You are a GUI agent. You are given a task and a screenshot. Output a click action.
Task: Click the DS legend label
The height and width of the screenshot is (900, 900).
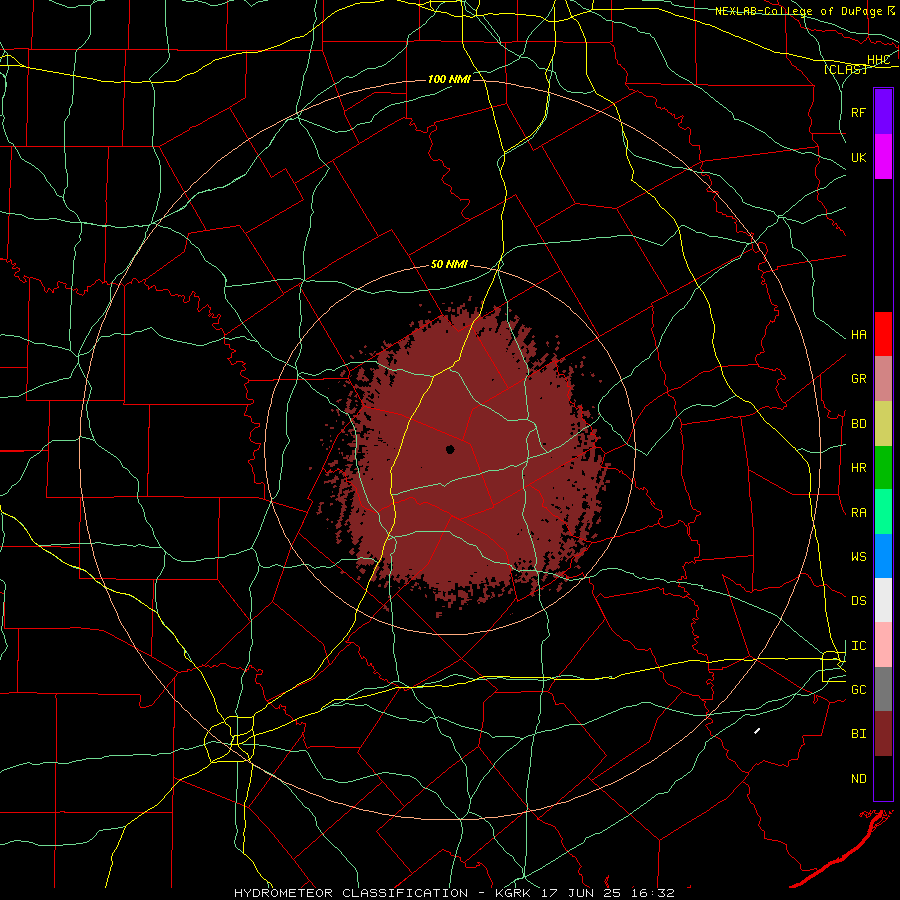[858, 600]
